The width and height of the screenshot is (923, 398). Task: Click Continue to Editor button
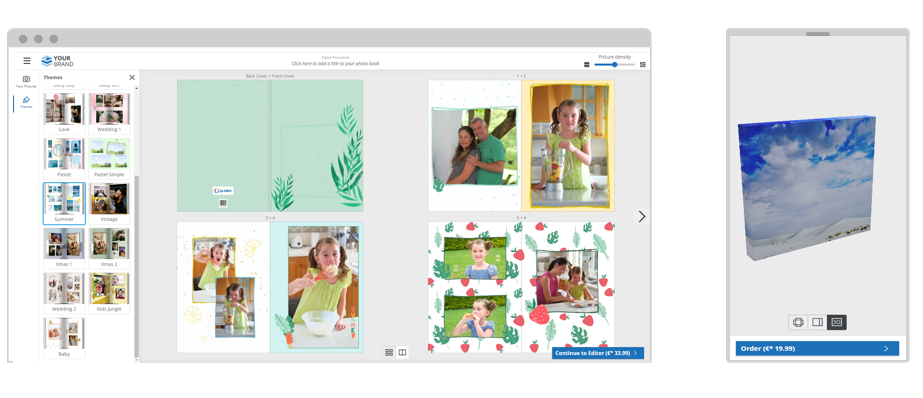(x=597, y=353)
